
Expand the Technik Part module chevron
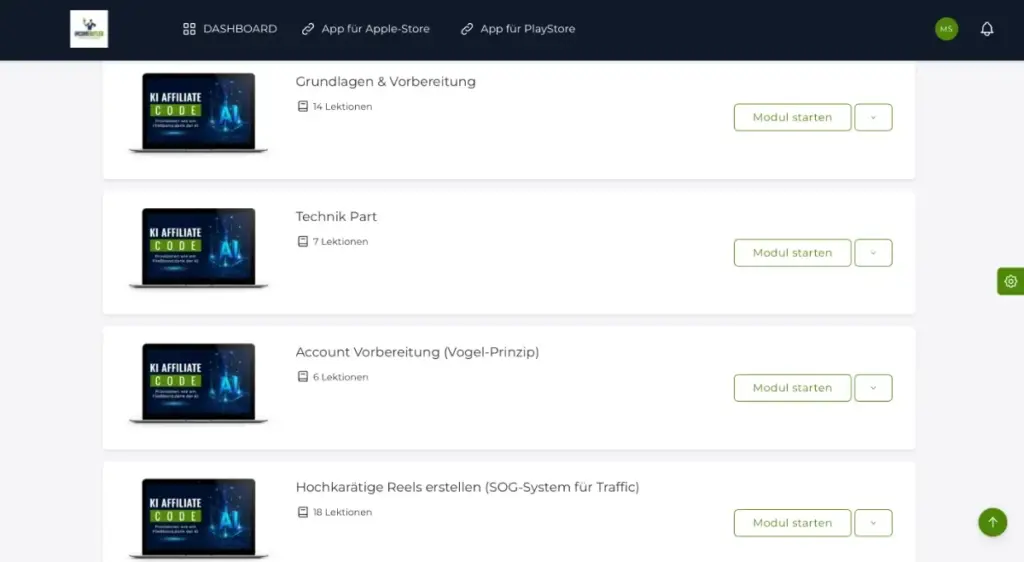coord(873,253)
